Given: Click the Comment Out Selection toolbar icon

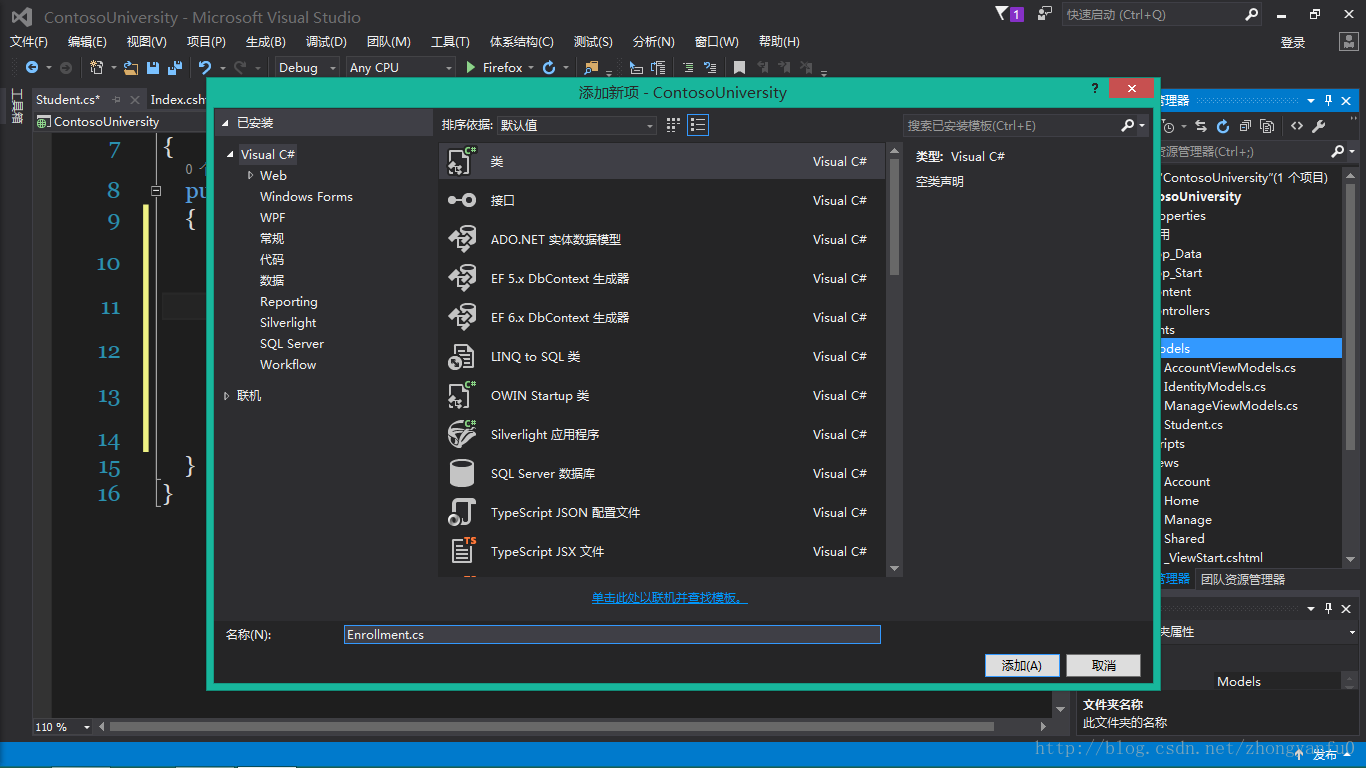Looking at the screenshot, I should coord(687,68).
